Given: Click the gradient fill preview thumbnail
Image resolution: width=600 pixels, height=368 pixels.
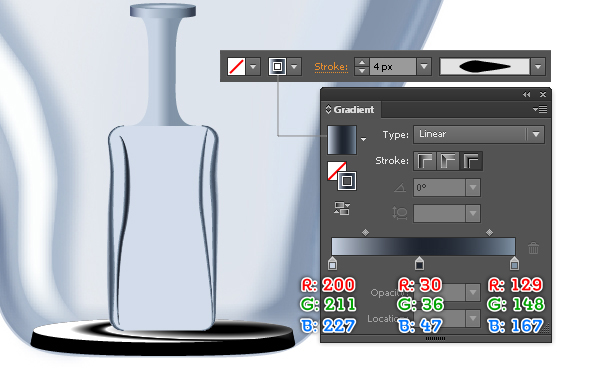Looking at the screenshot, I should click(342, 140).
